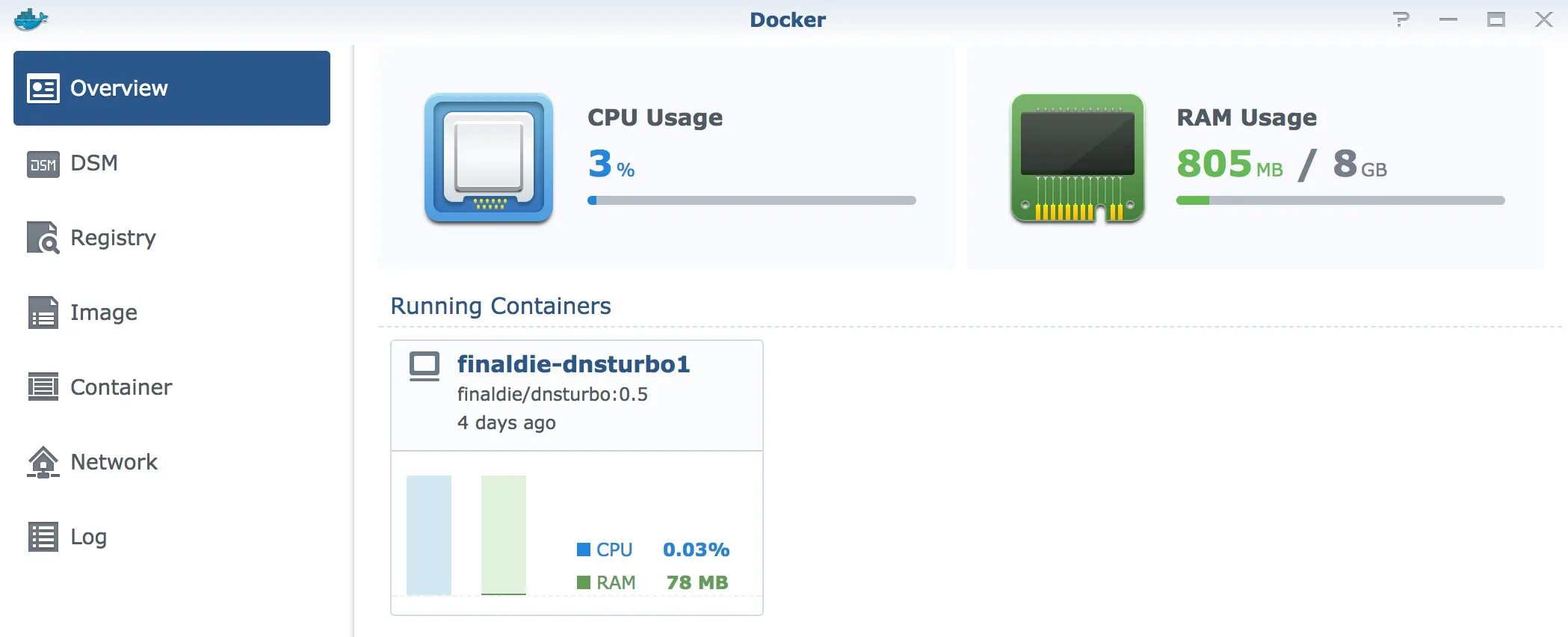Click the CPU chip icon

click(x=489, y=158)
